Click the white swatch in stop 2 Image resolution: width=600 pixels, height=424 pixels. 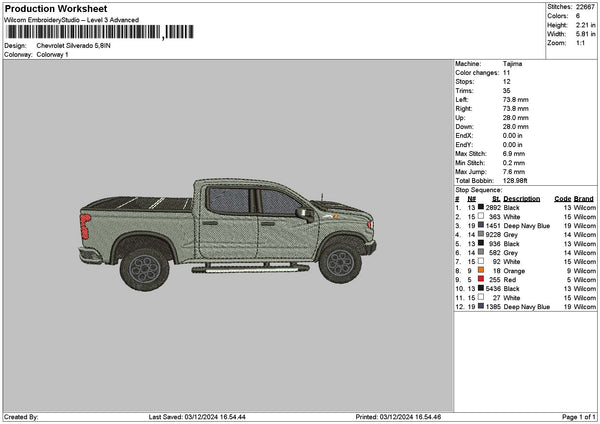pyautogui.click(x=482, y=216)
